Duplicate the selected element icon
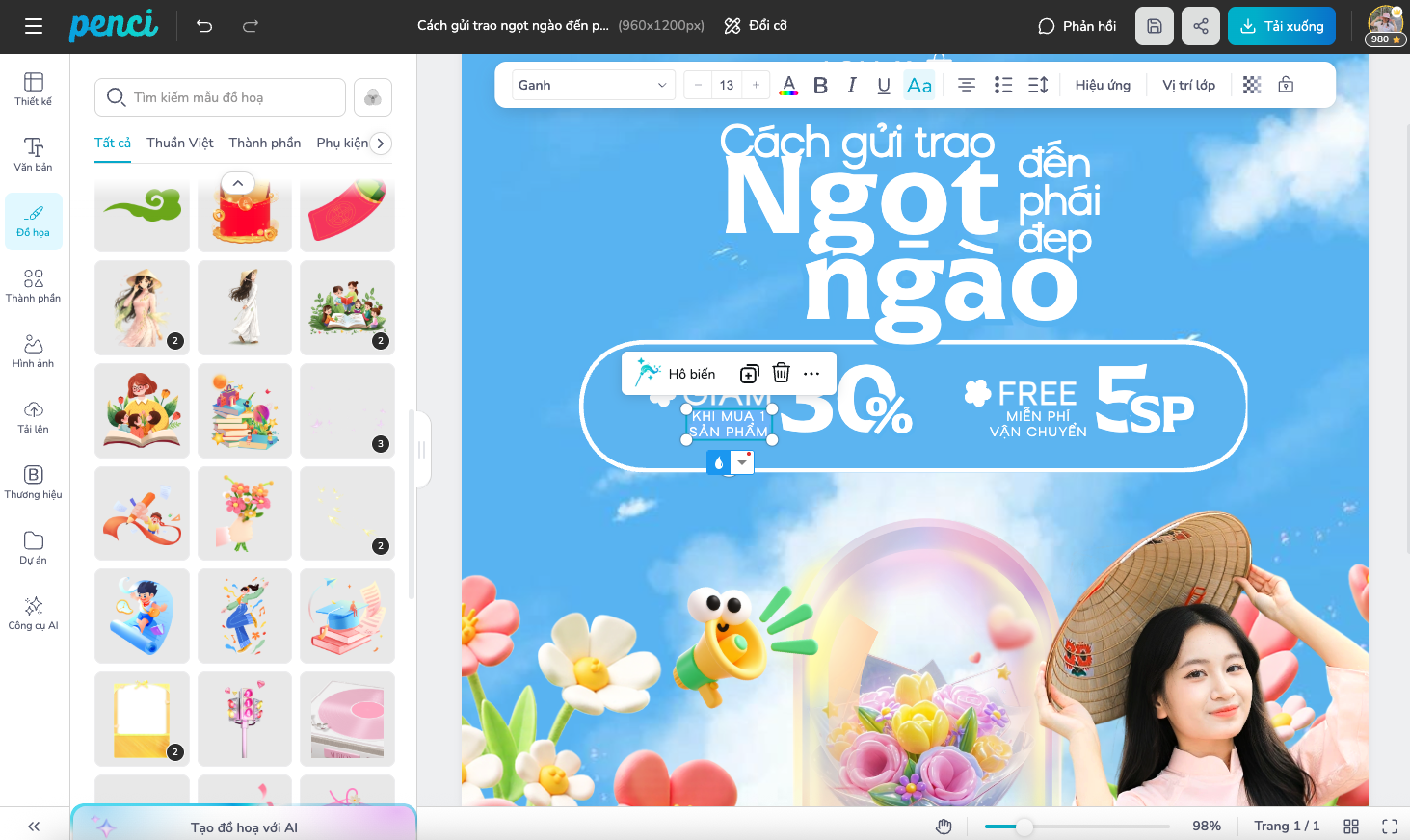Screen dimensions: 1410x840 point(749,374)
